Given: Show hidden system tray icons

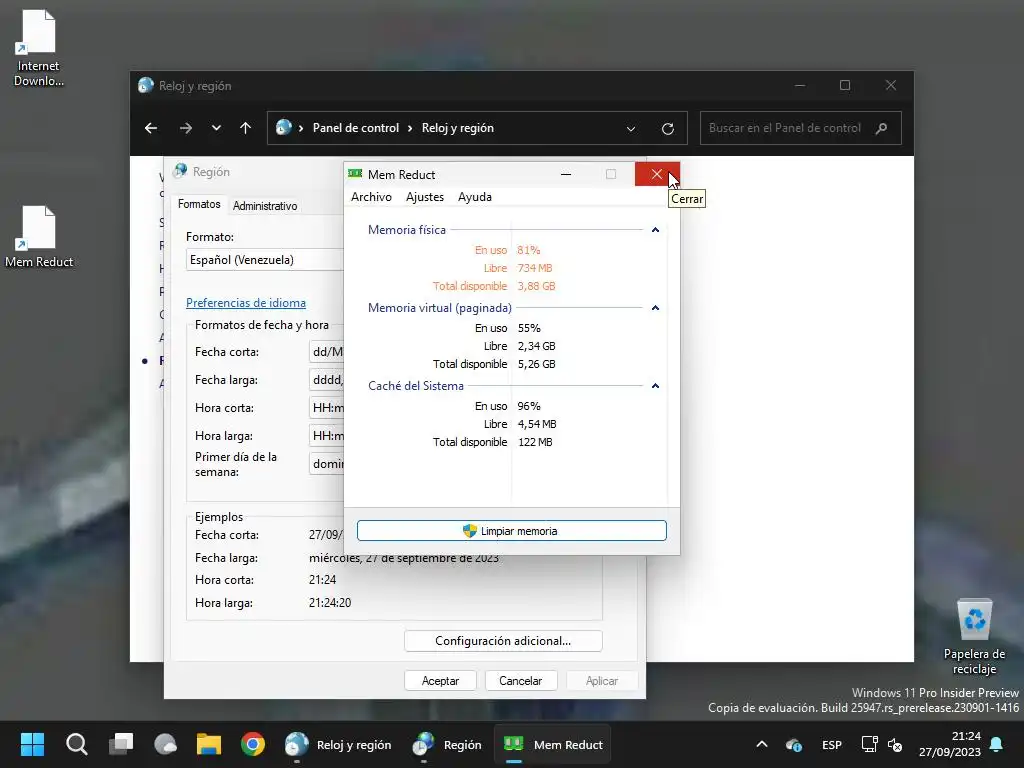Looking at the screenshot, I should point(761,744).
